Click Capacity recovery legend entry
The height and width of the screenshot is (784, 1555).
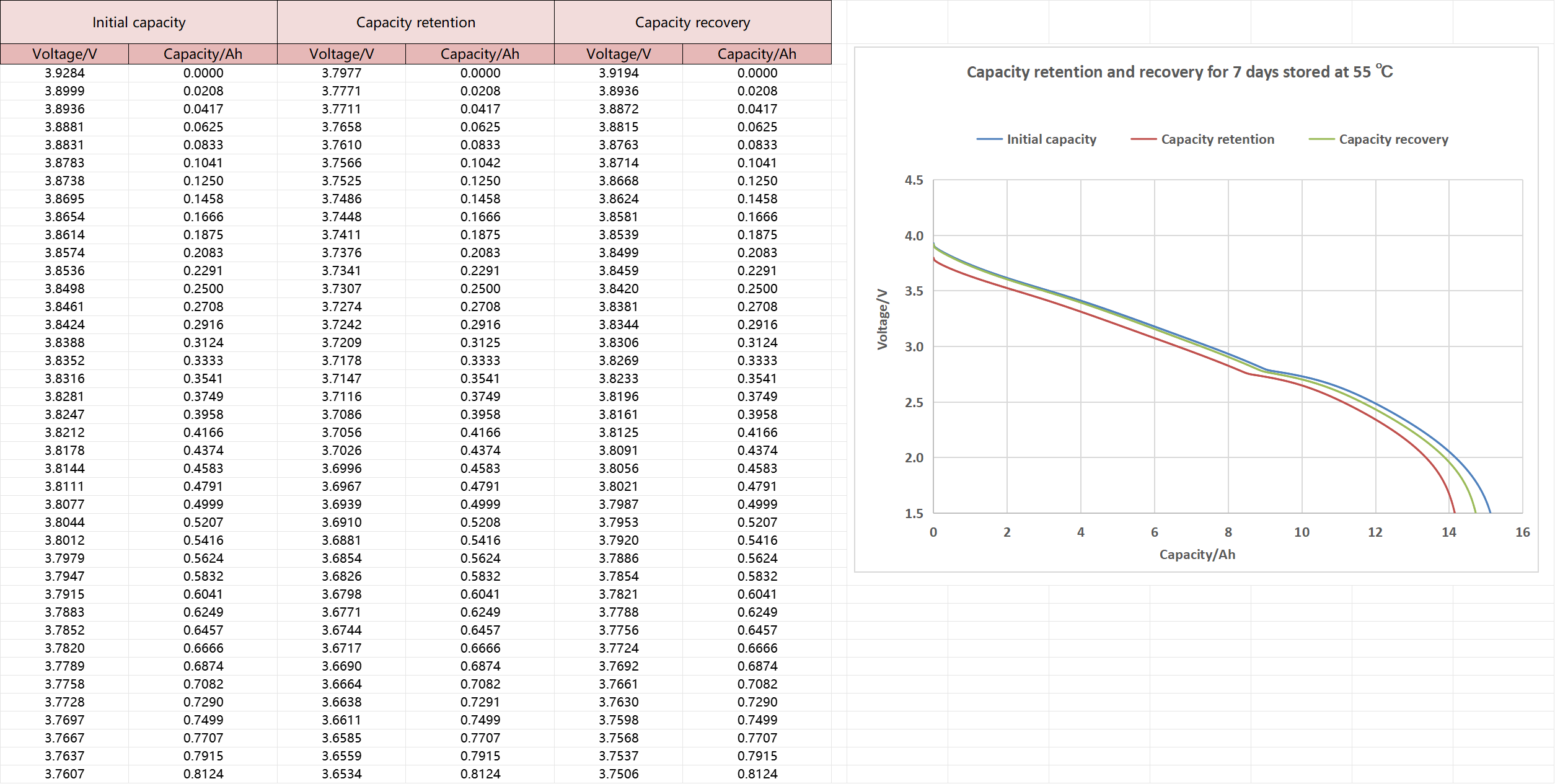pyautogui.click(x=1393, y=139)
